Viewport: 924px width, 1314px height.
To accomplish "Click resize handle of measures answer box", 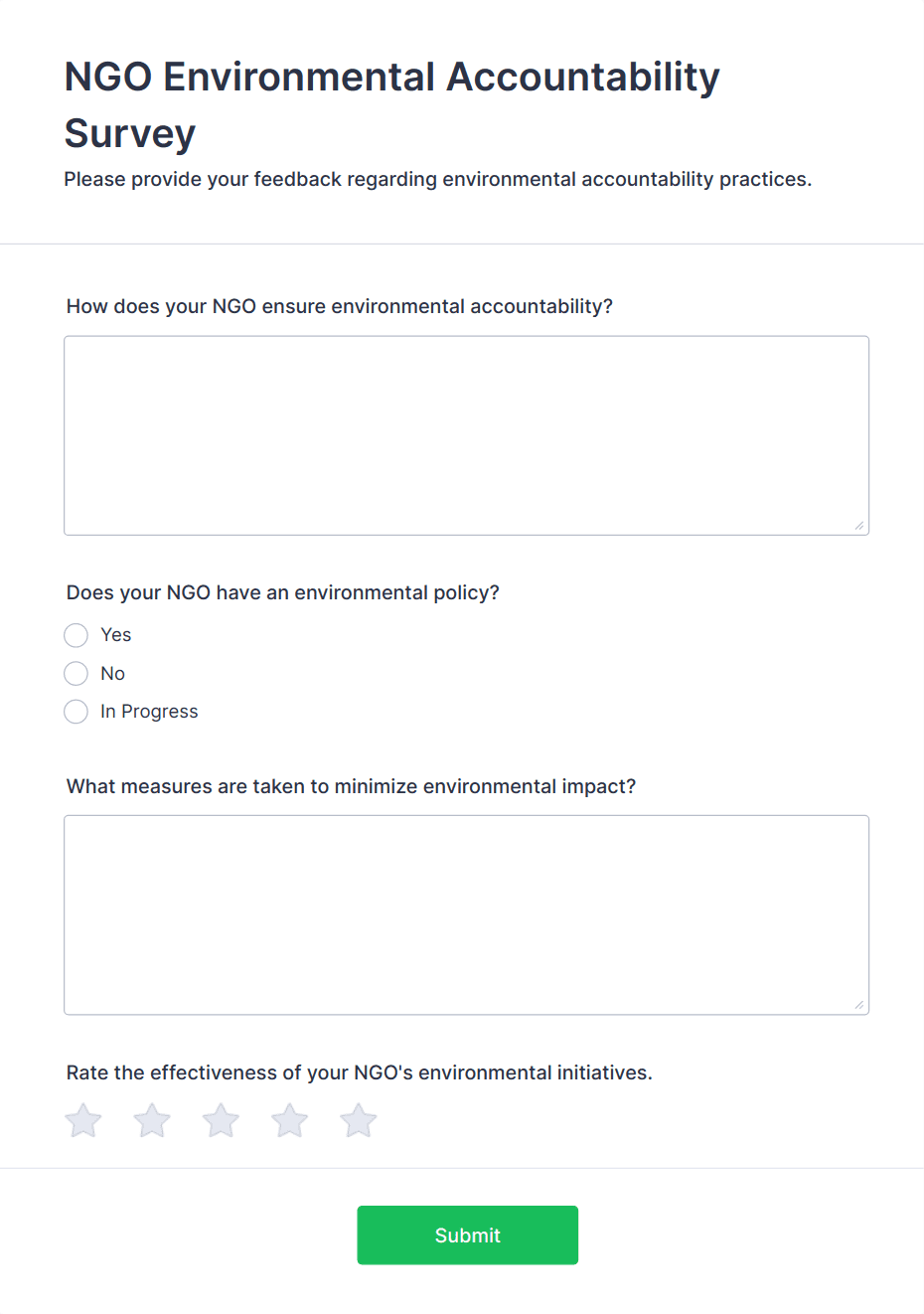I will 859,1005.
